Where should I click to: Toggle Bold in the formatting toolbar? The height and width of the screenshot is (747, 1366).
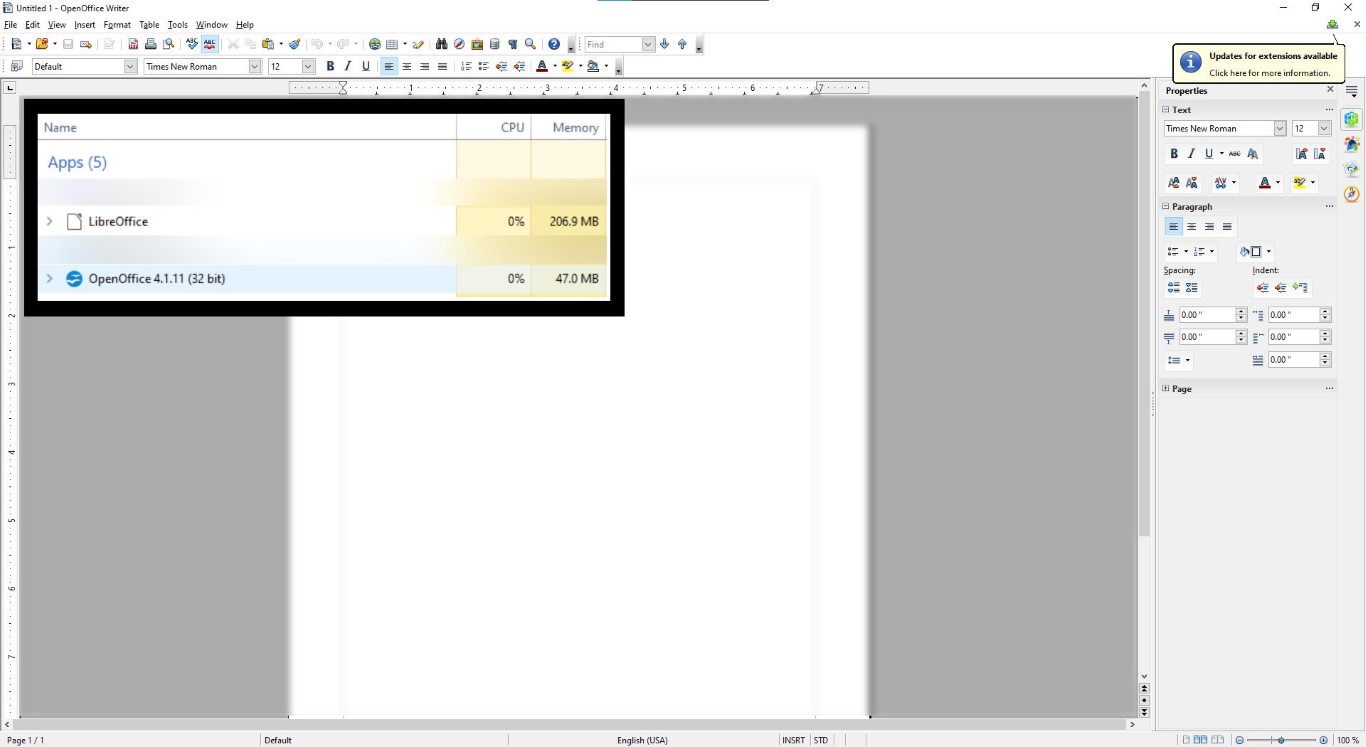[330, 66]
